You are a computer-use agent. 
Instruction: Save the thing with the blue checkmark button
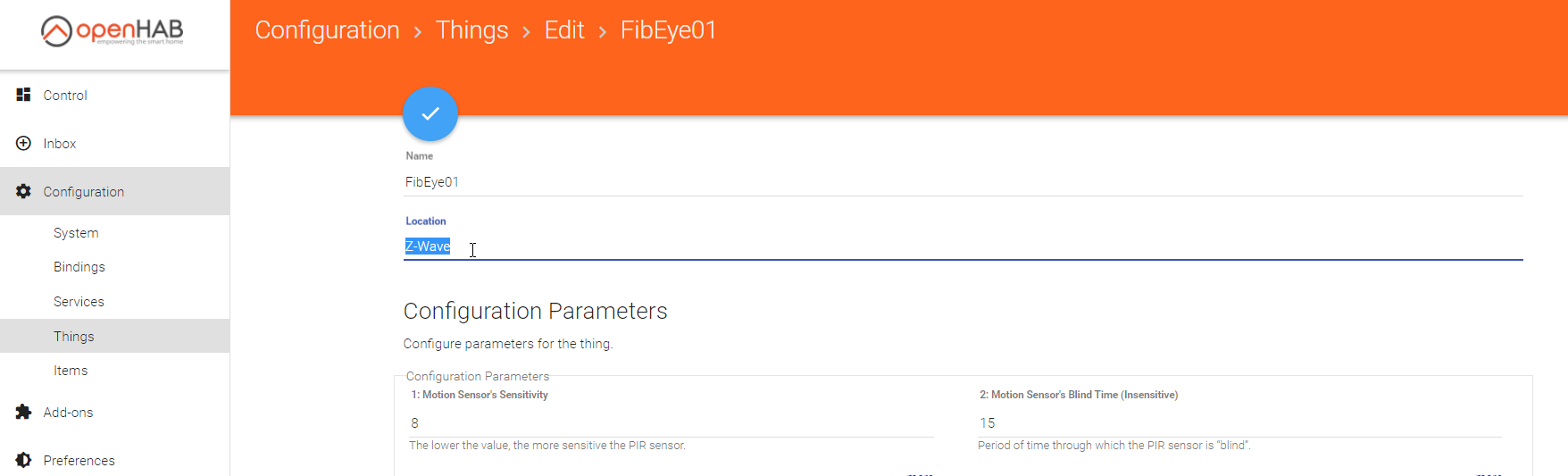(430, 113)
